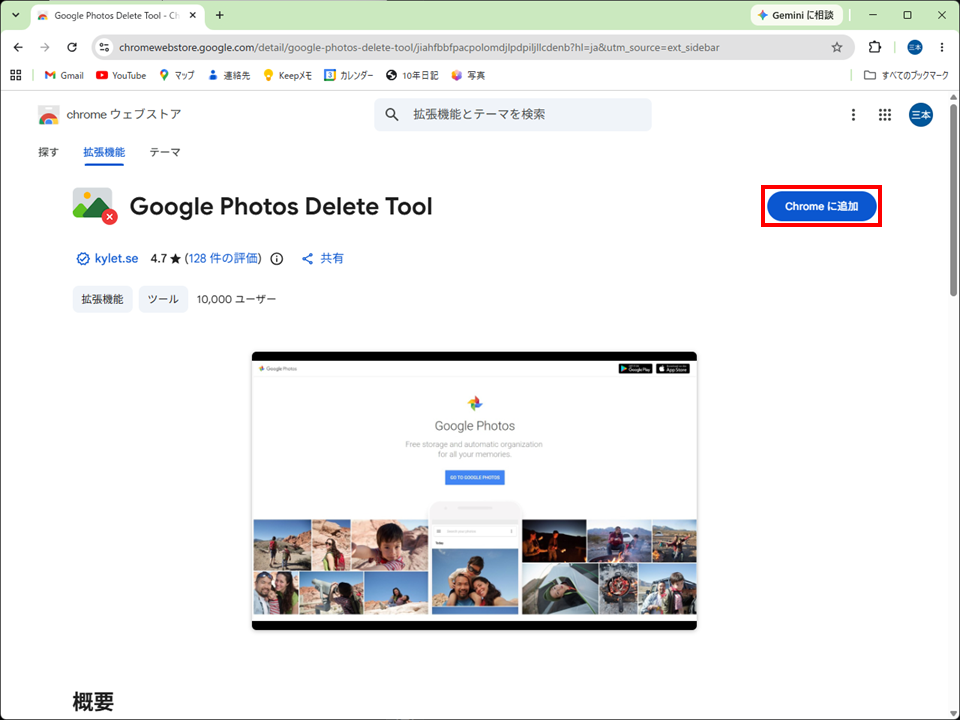Open the Keepメモ bookmark
Image resolution: width=960 pixels, height=720 pixels.
[287, 75]
